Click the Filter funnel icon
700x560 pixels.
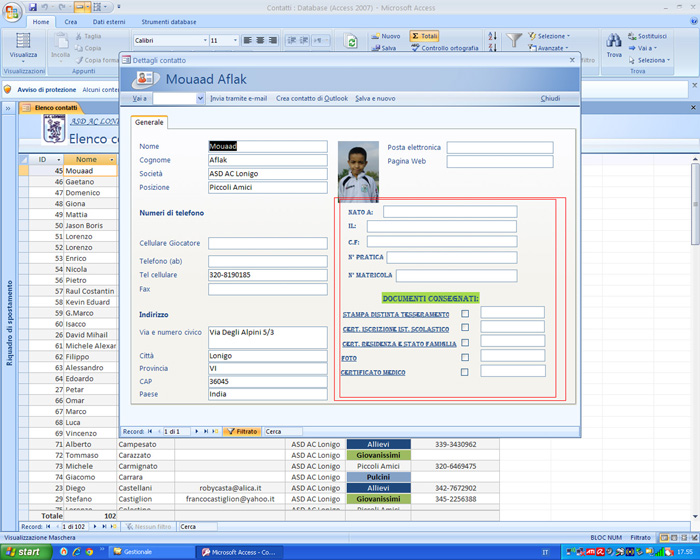tap(514, 41)
